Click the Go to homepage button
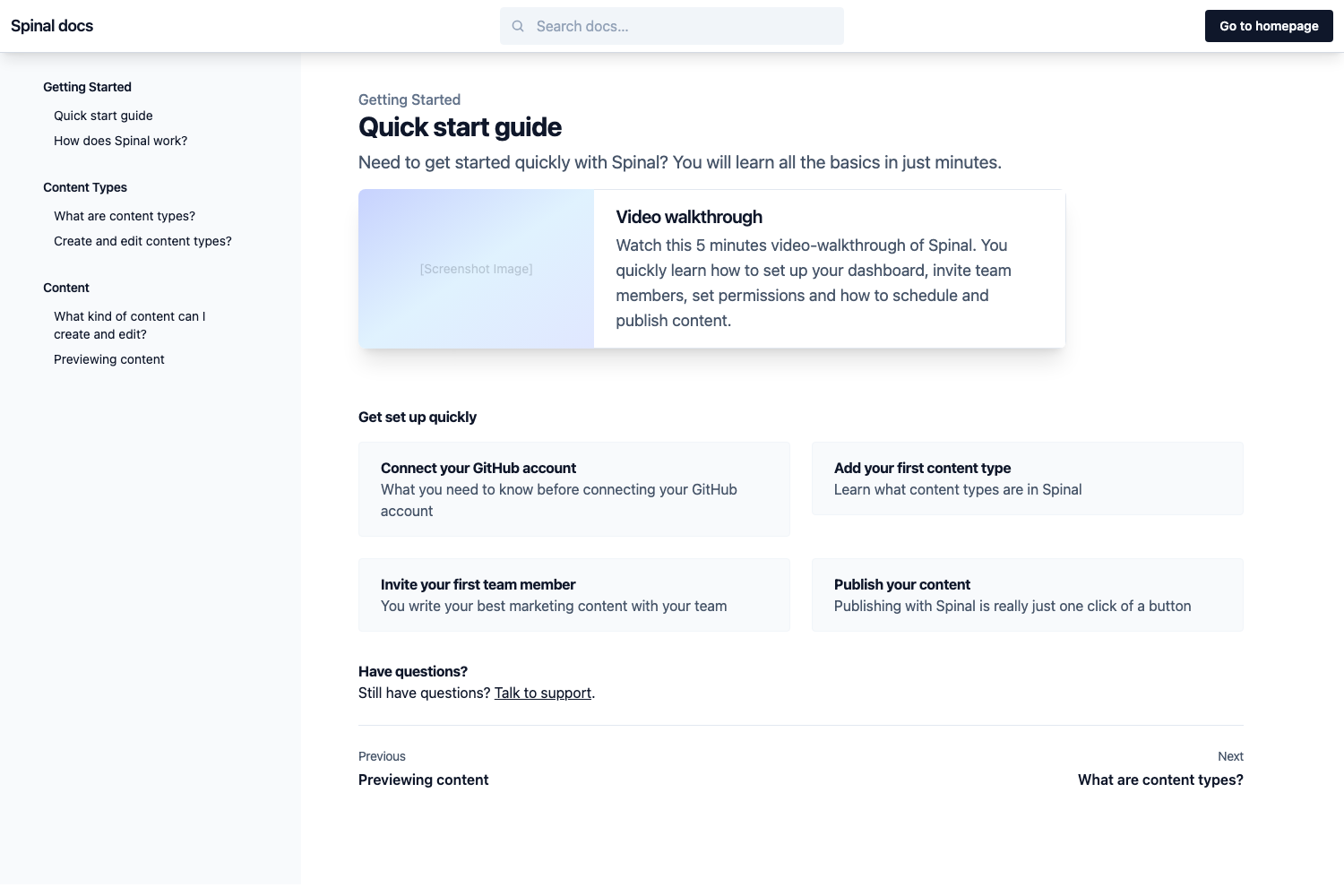The width and height of the screenshot is (1344, 896). pyautogui.click(x=1269, y=26)
